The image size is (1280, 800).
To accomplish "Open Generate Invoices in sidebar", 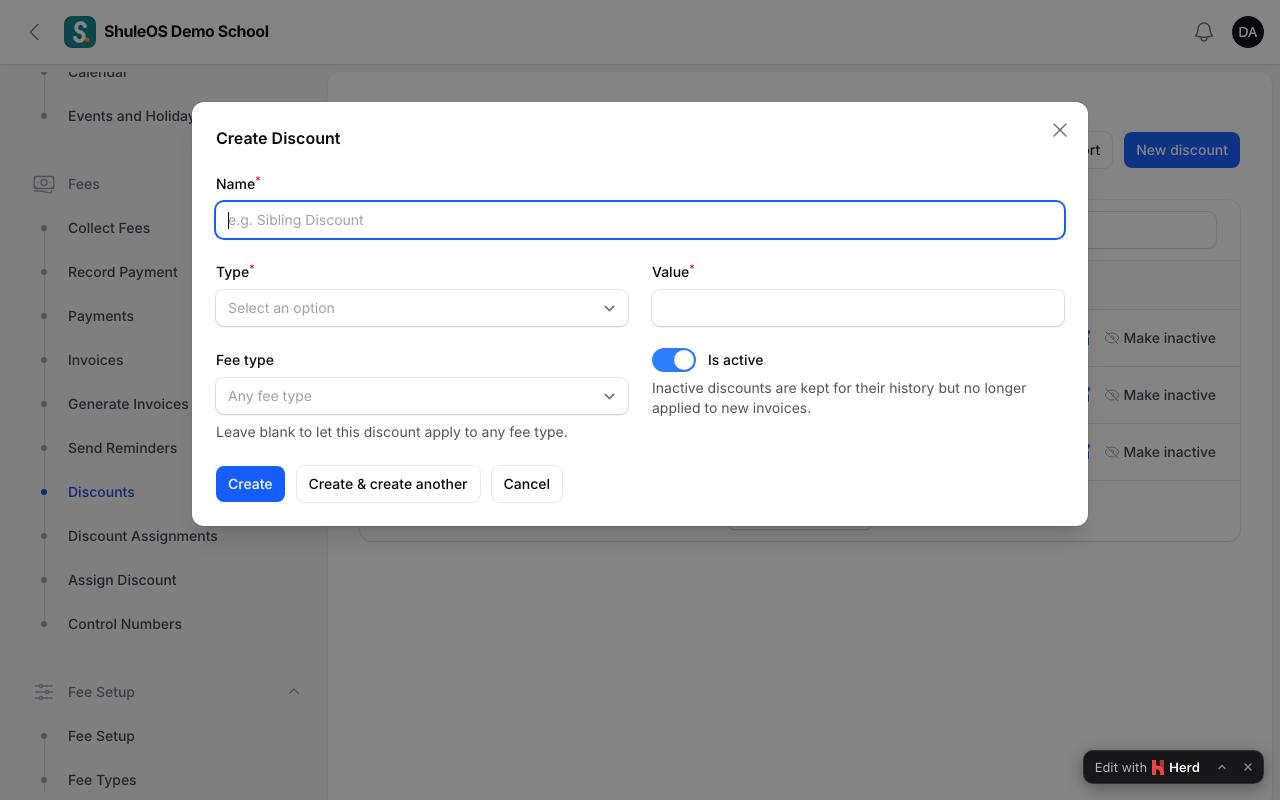I will [128, 404].
